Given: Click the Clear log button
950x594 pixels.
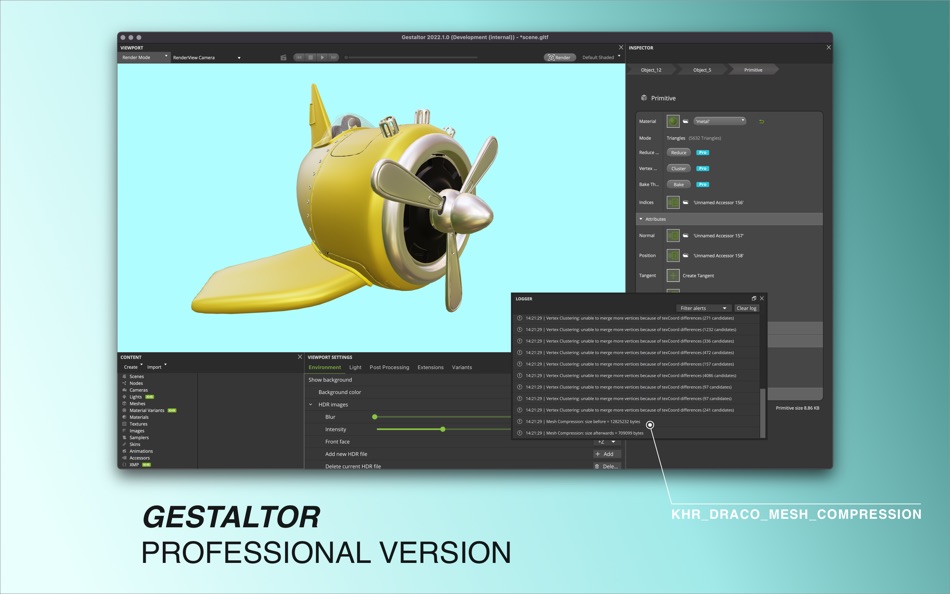Looking at the screenshot, I should coord(746,308).
